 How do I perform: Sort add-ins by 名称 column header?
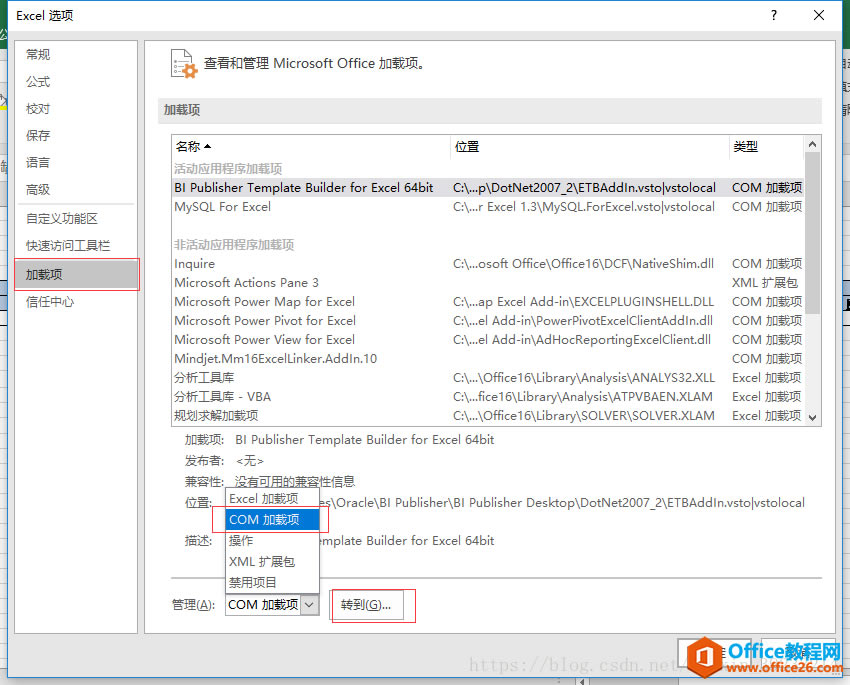311,146
